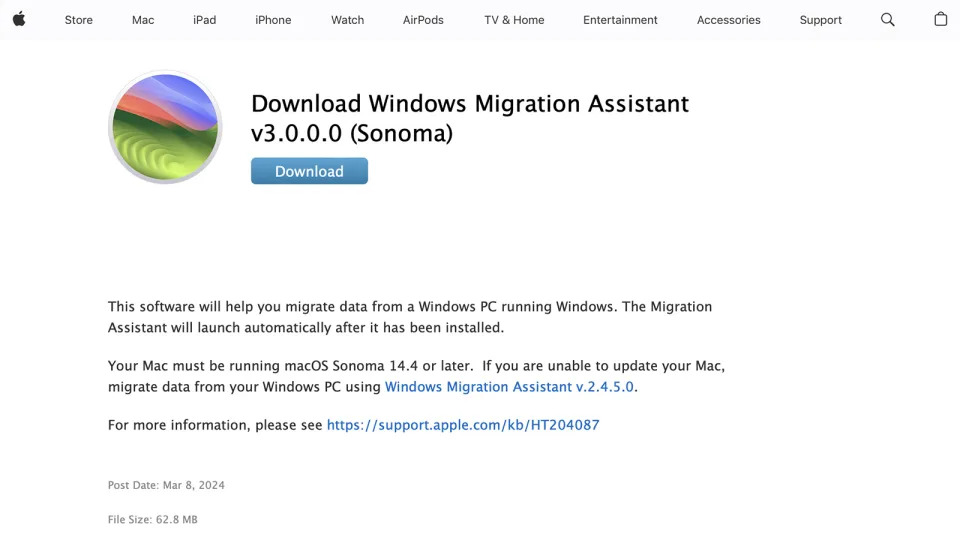Open the TV & Home menu
The image size is (960, 540).
point(514,20)
